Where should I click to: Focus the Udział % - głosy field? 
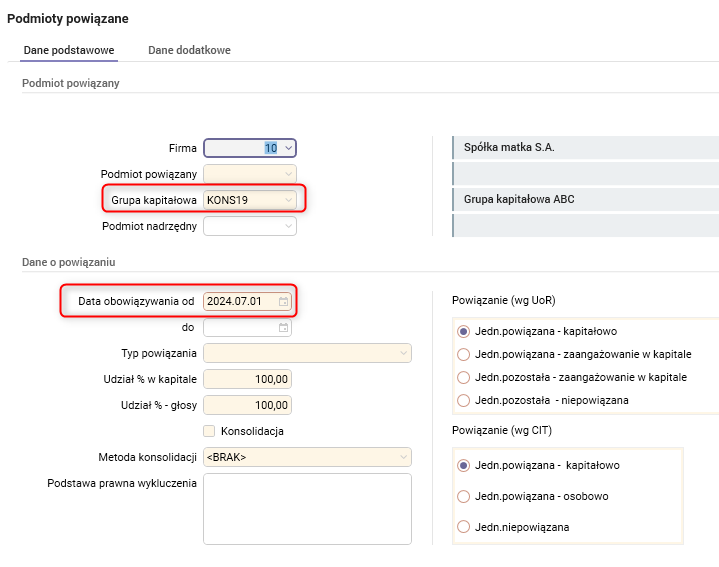[248, 405]
